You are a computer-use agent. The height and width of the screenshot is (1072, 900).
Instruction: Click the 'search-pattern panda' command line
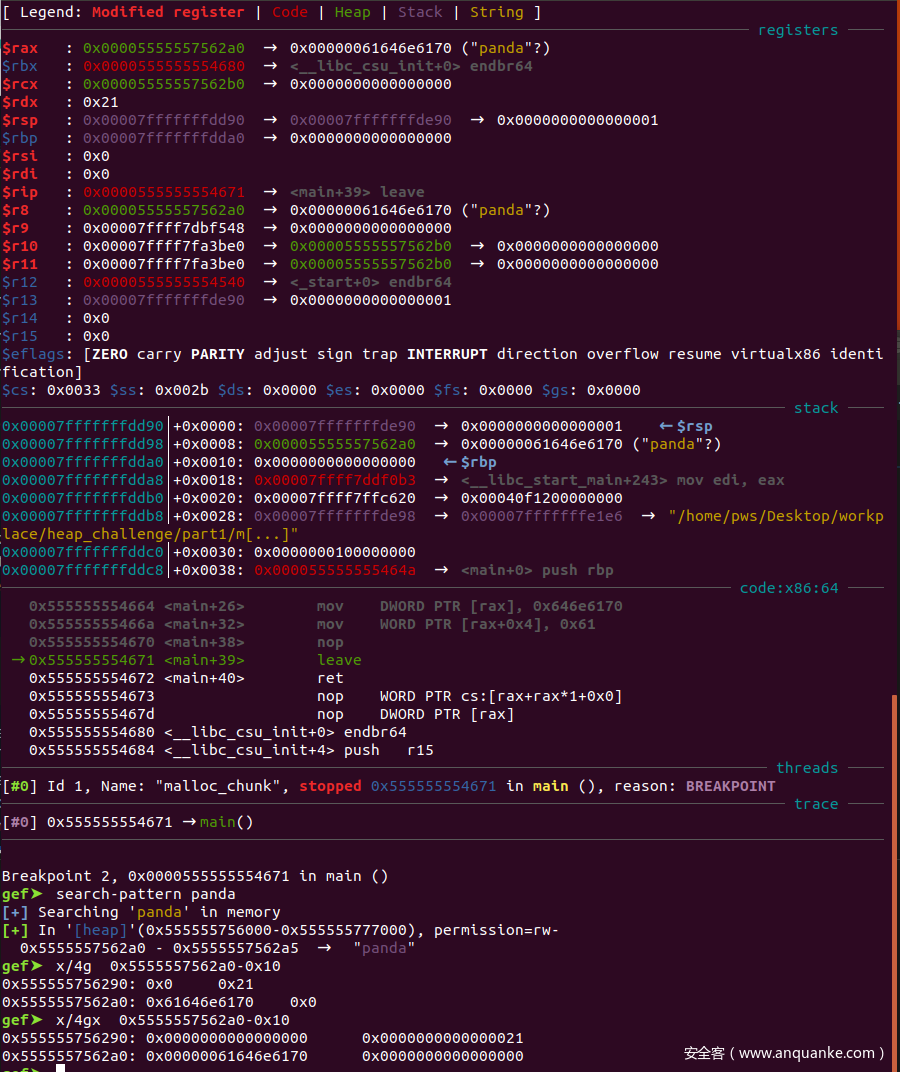click(x=145, y=894)
